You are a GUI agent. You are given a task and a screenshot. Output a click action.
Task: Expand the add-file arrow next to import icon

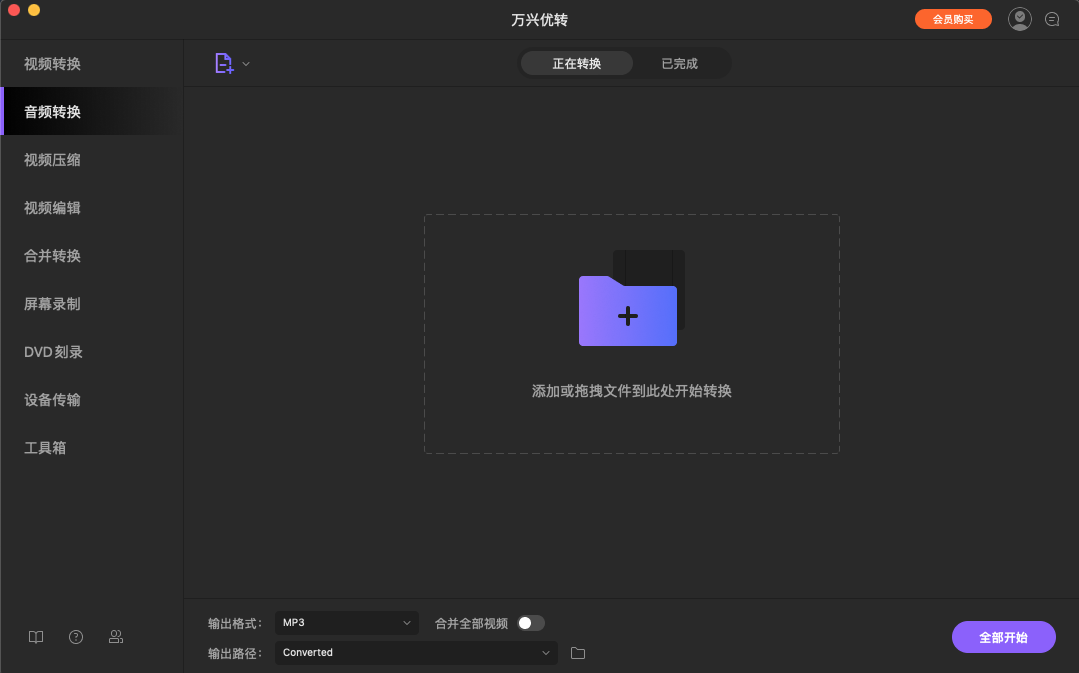coord(245,63)
